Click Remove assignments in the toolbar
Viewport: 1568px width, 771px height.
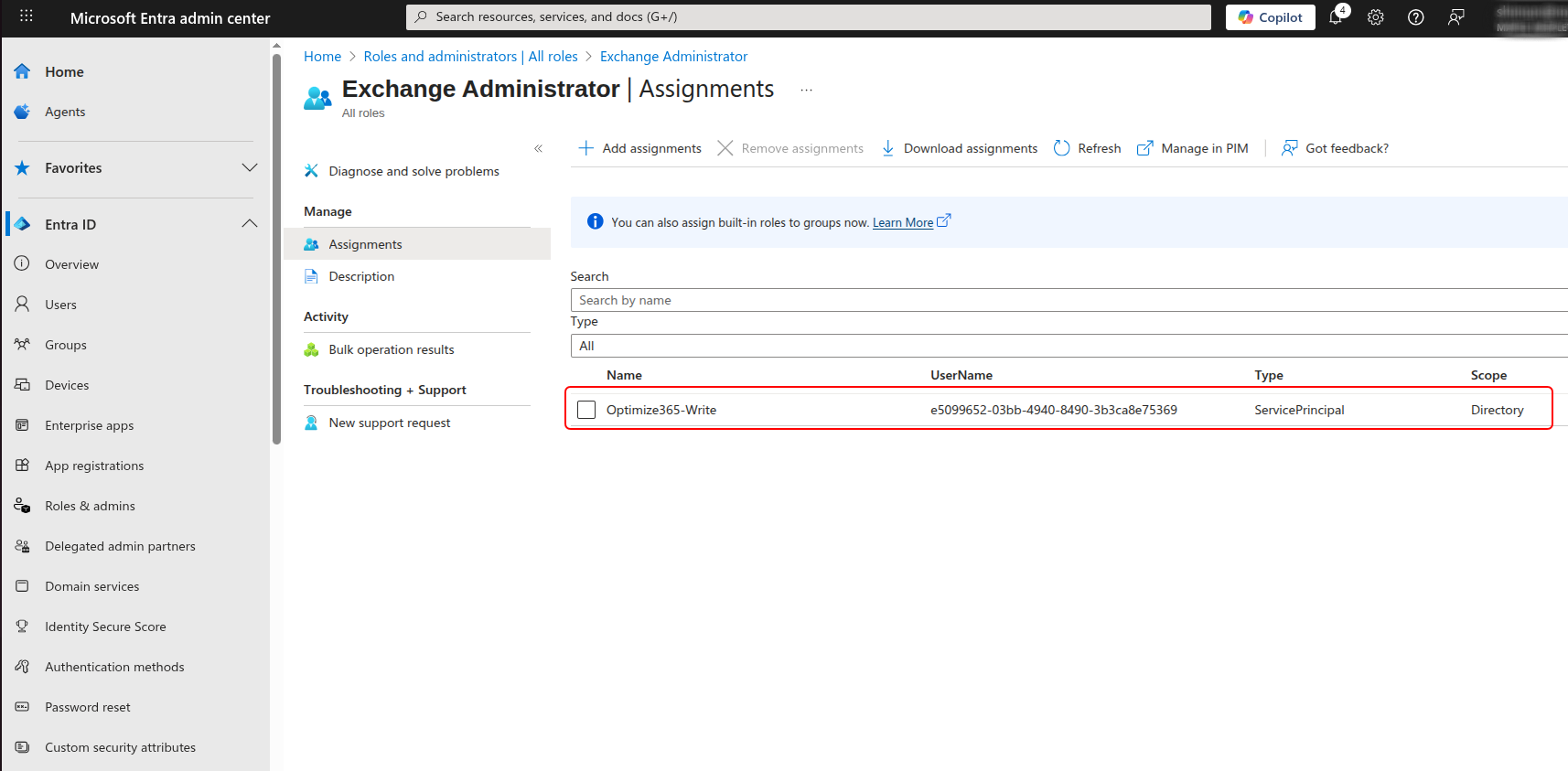tap(790, 148)
